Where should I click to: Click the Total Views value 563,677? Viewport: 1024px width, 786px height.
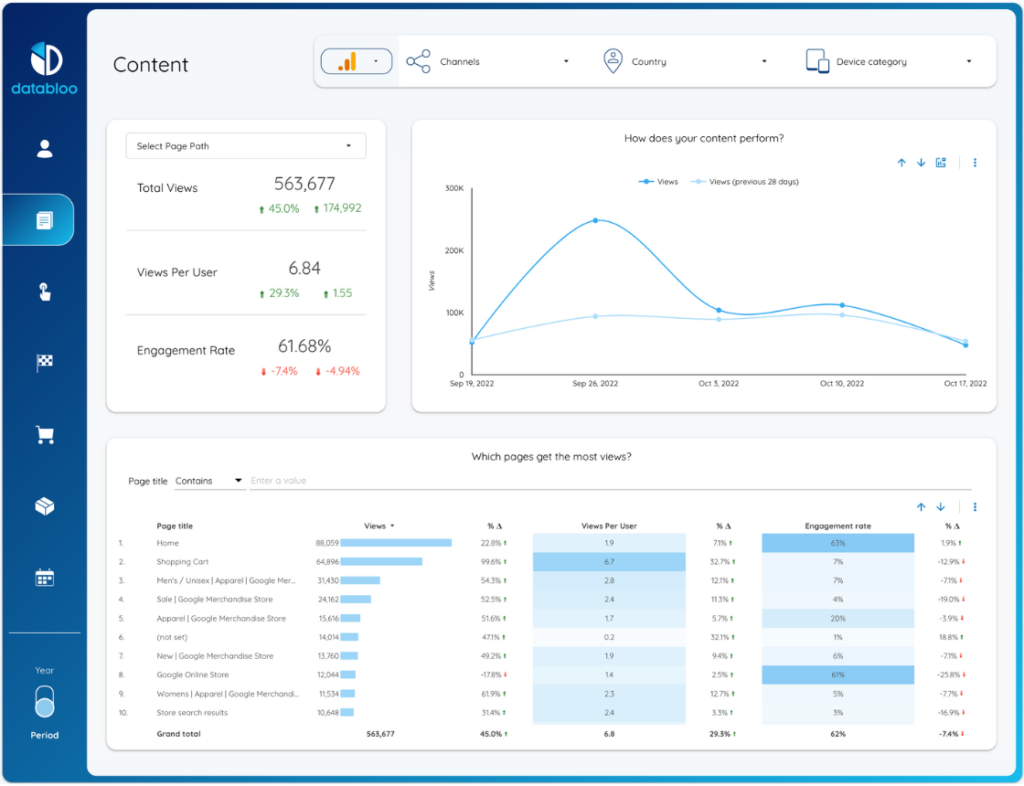pyautogui.click(x=304, y=184)
